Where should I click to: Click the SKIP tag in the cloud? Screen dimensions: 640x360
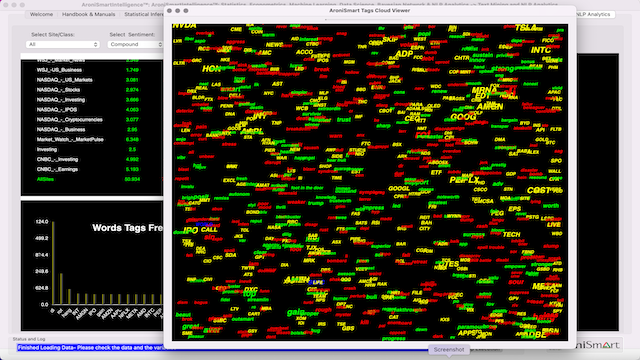tap(391, 40)
